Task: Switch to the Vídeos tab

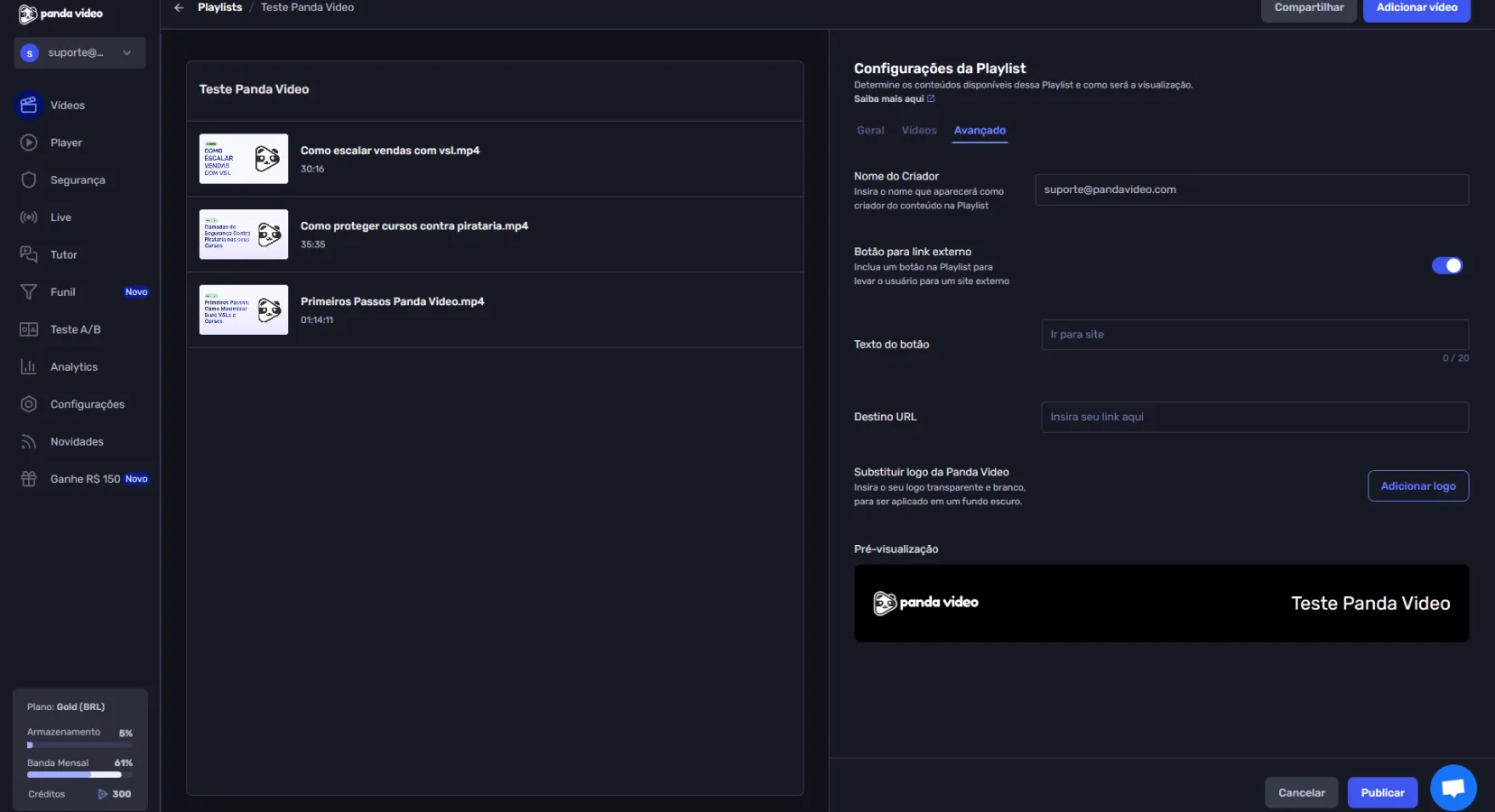Action: click(x=919, y=131)
